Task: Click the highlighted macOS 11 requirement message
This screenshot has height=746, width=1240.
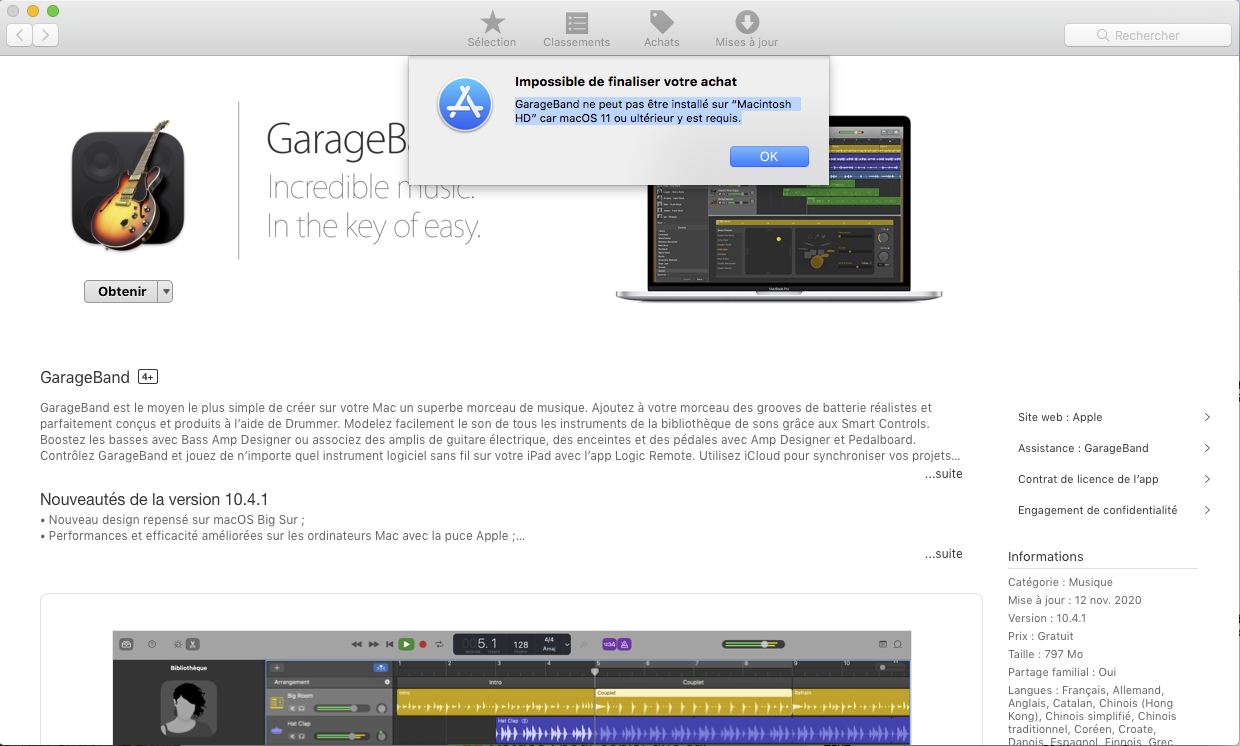Action: (x=657, y=111)
